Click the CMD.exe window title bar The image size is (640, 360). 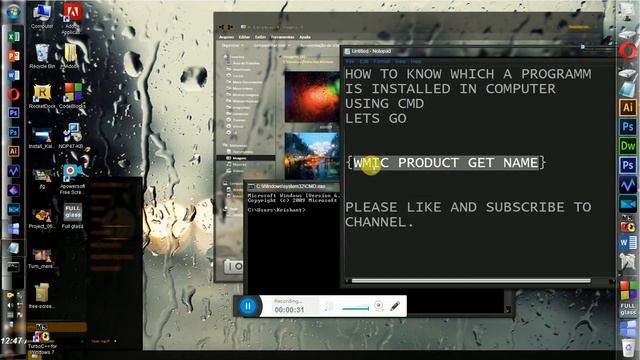click(x=293, y=186)
